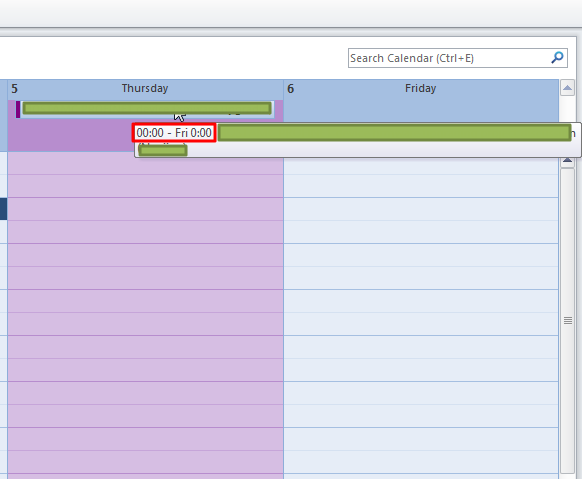This screenshot has height=479, width=582.
Task: Click the date number 6
Action: click(290, 89)
